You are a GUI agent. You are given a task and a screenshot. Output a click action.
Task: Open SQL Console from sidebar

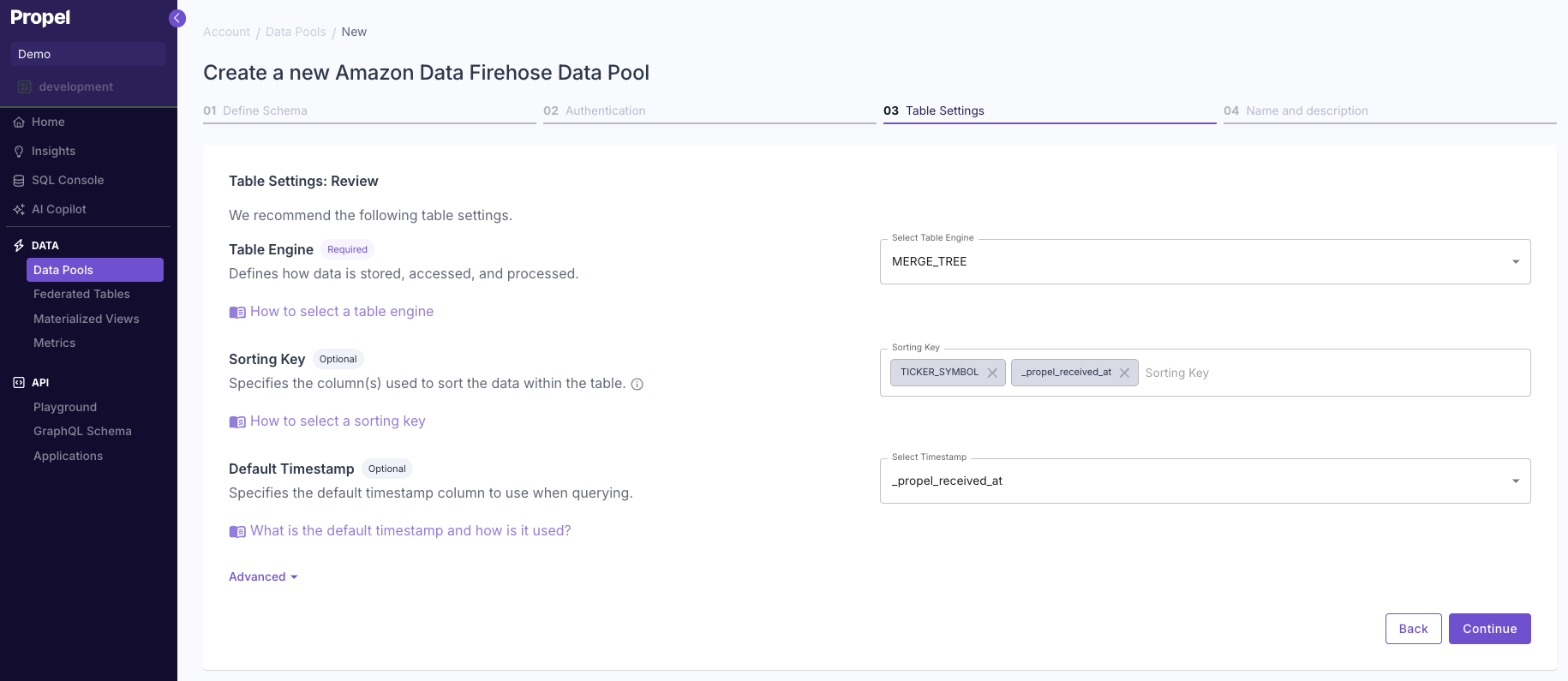(x=68, y=180)
